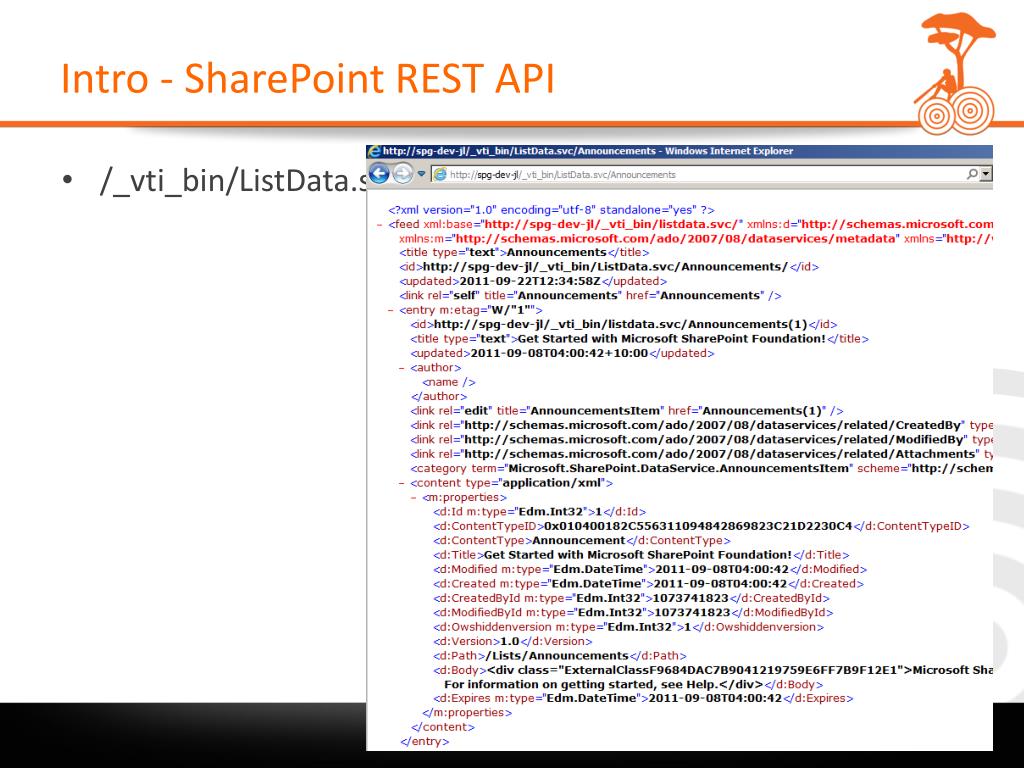This screenshot has width=1024, height=768.
Task: Click the entry id listdata.svc/Announcements(1) line
Action: point(624,325)
